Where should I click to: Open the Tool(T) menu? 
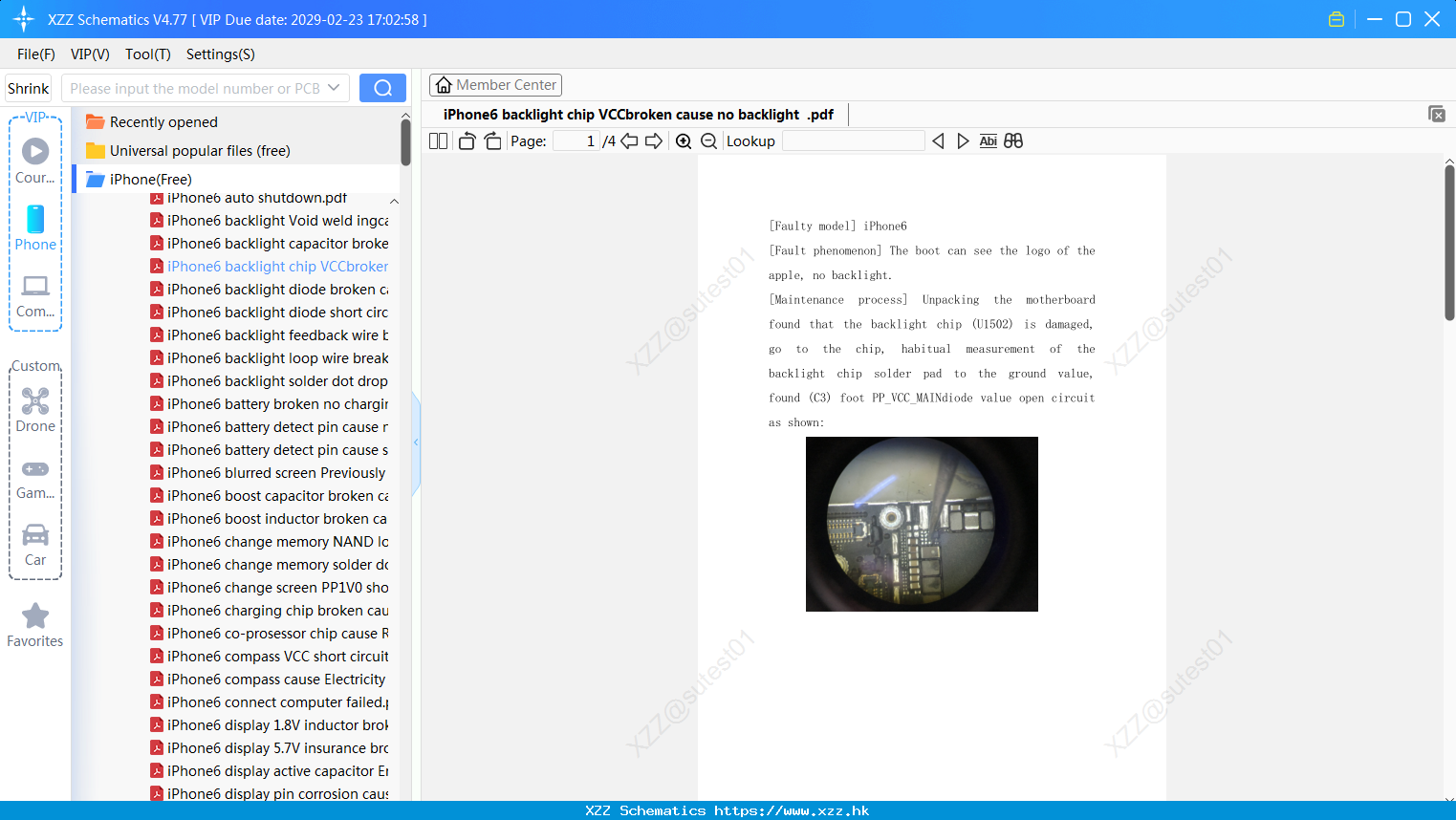tap(148, 54)
